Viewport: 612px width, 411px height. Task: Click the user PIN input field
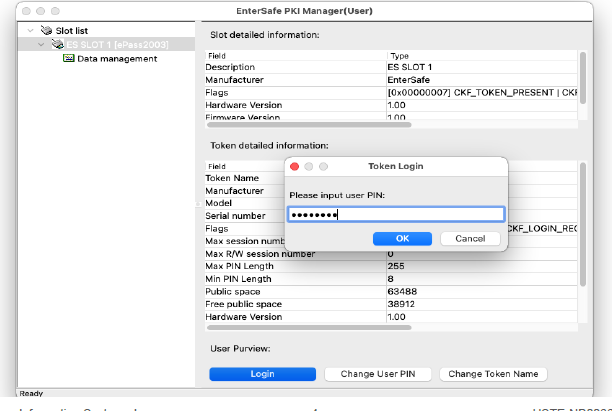pyautogui.click(x=397, y=215)
